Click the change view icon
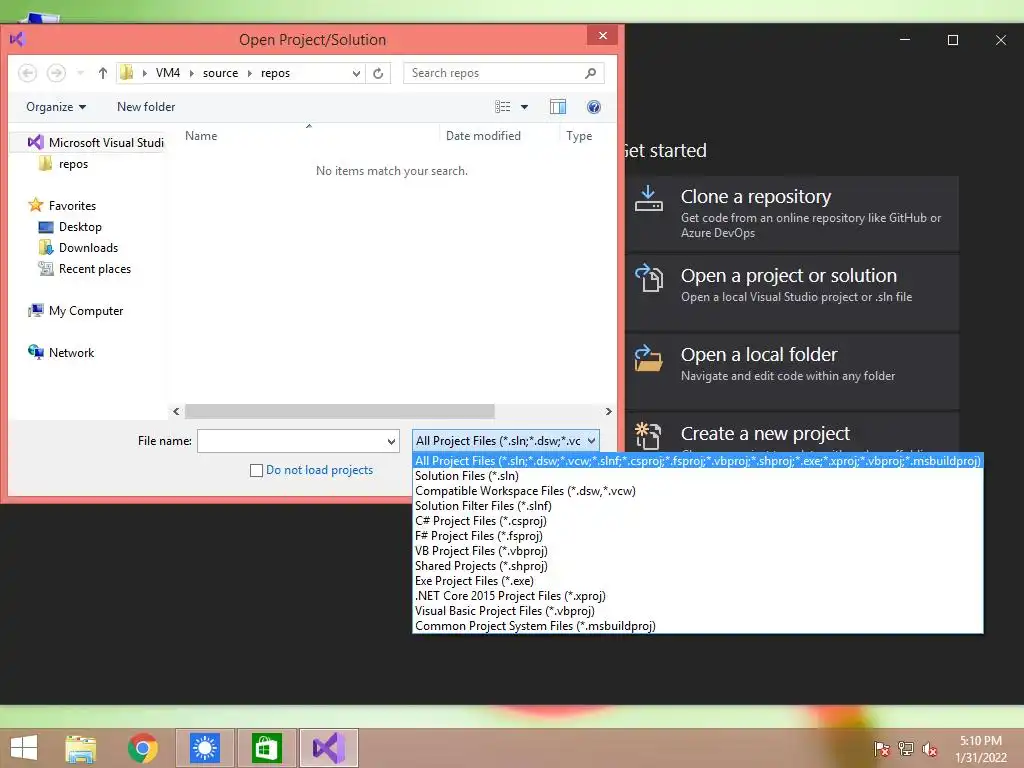 click(502, 106)
